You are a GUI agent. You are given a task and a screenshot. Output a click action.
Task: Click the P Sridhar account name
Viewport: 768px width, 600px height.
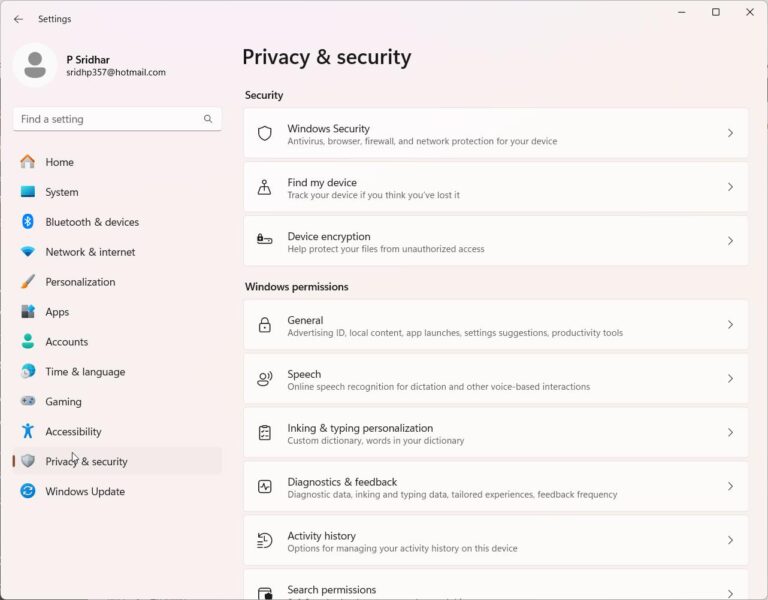[88, 60]
